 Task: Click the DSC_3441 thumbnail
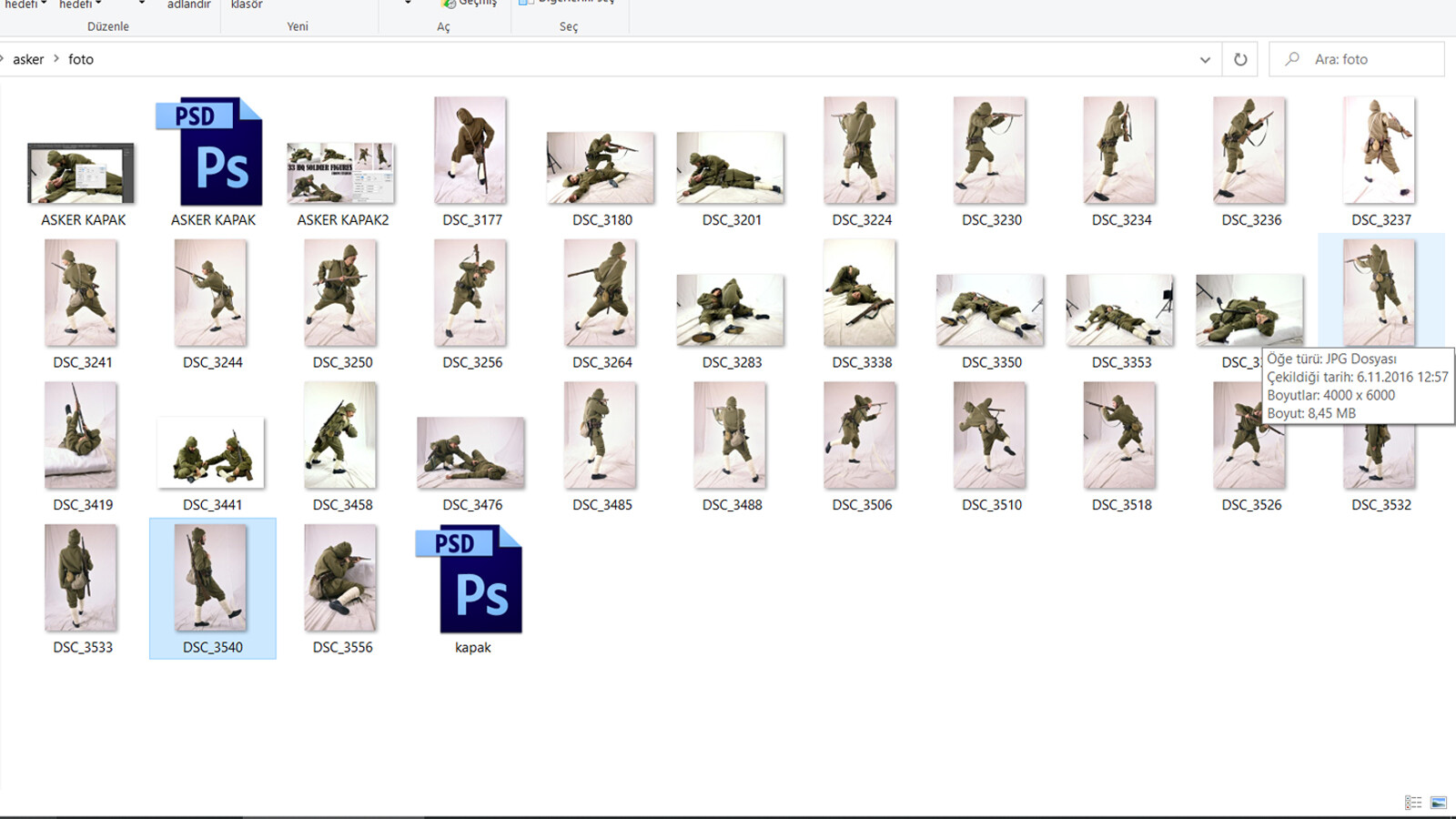tap(211, 453)
